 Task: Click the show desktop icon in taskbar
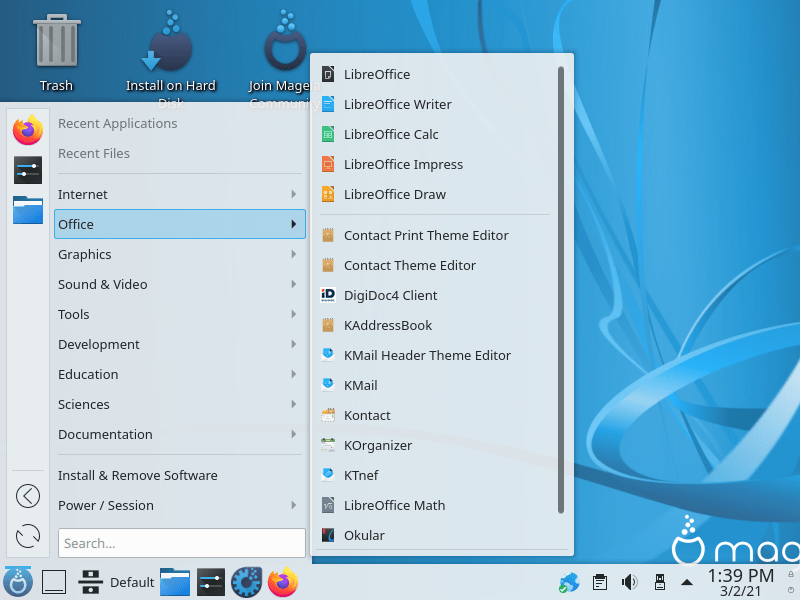(54, 582)
